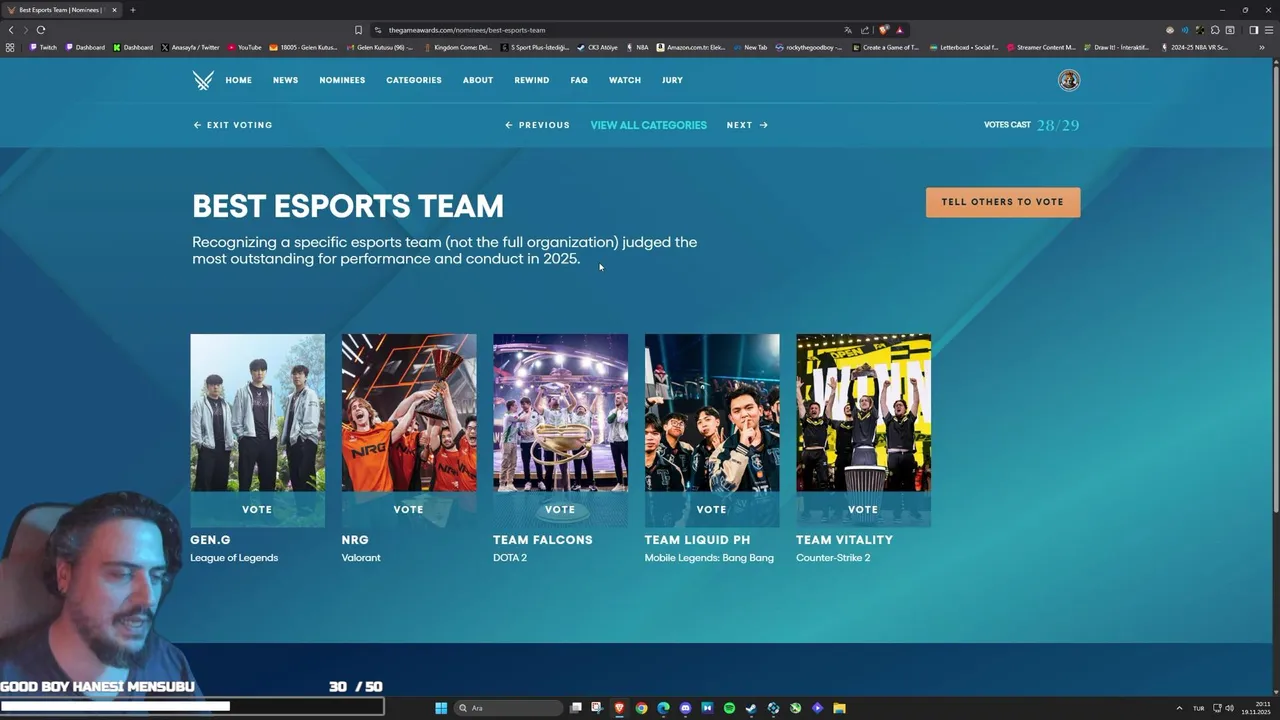Open the apps grid bookmark icon
1280x720 pixels.
coord(10,47)
